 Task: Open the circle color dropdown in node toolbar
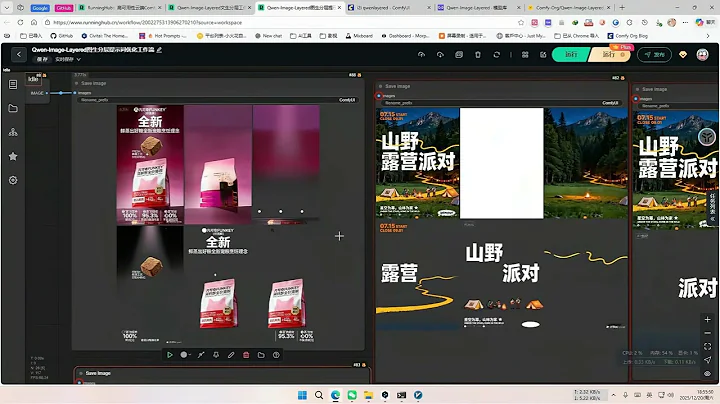[x=186, y=355]
